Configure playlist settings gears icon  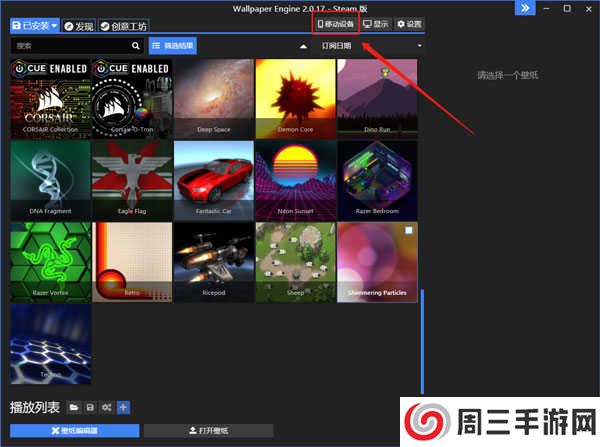[106, 407]
